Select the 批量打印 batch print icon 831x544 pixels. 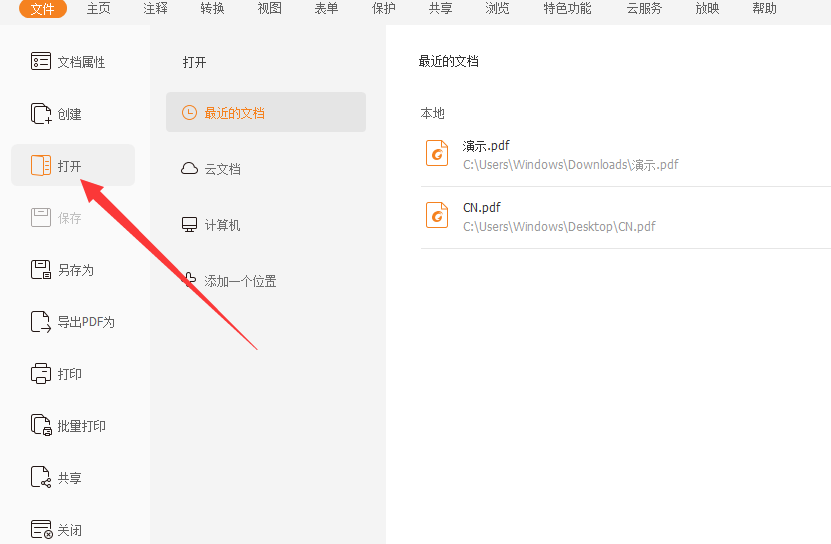[x=41, y=426]
